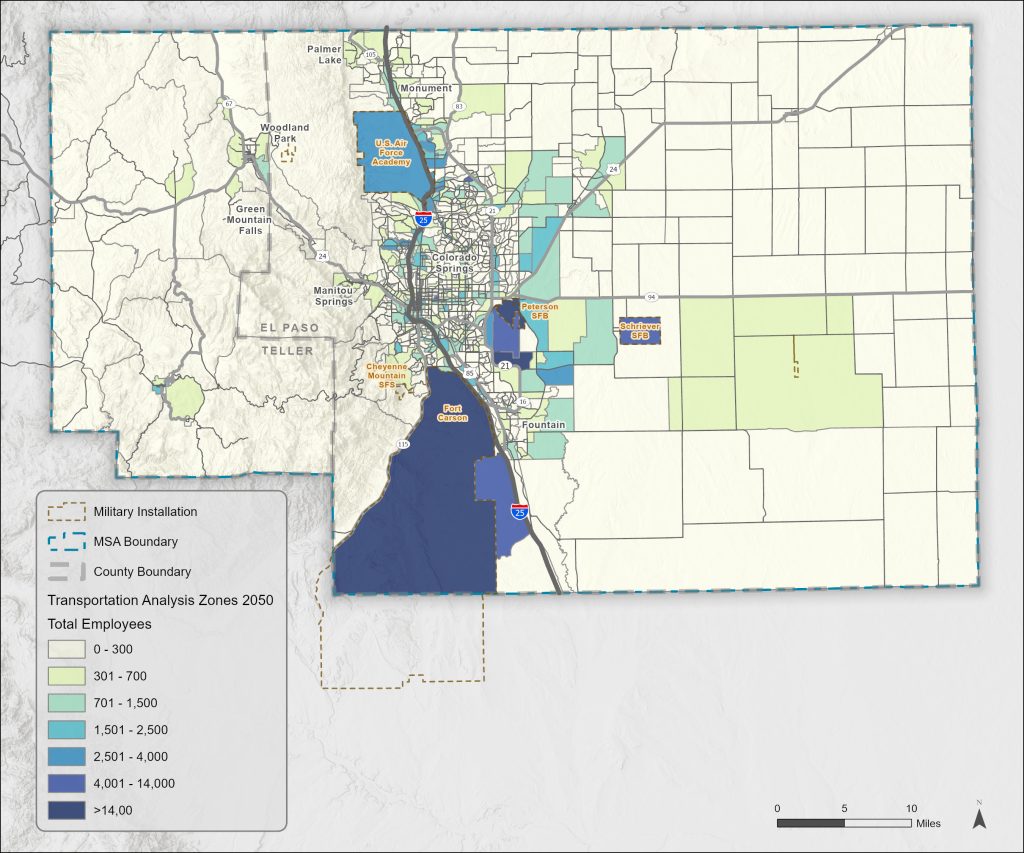Image resolution: width=1024 pixels, height=853 pixels.
Task: Select the 301 - 700 legend color swatch
Action: coord(67,676)
